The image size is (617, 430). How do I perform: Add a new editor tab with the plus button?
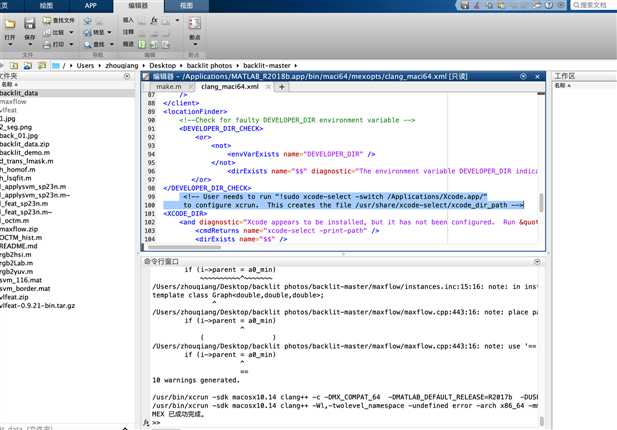pyautogui.click(x=282, y=87)
